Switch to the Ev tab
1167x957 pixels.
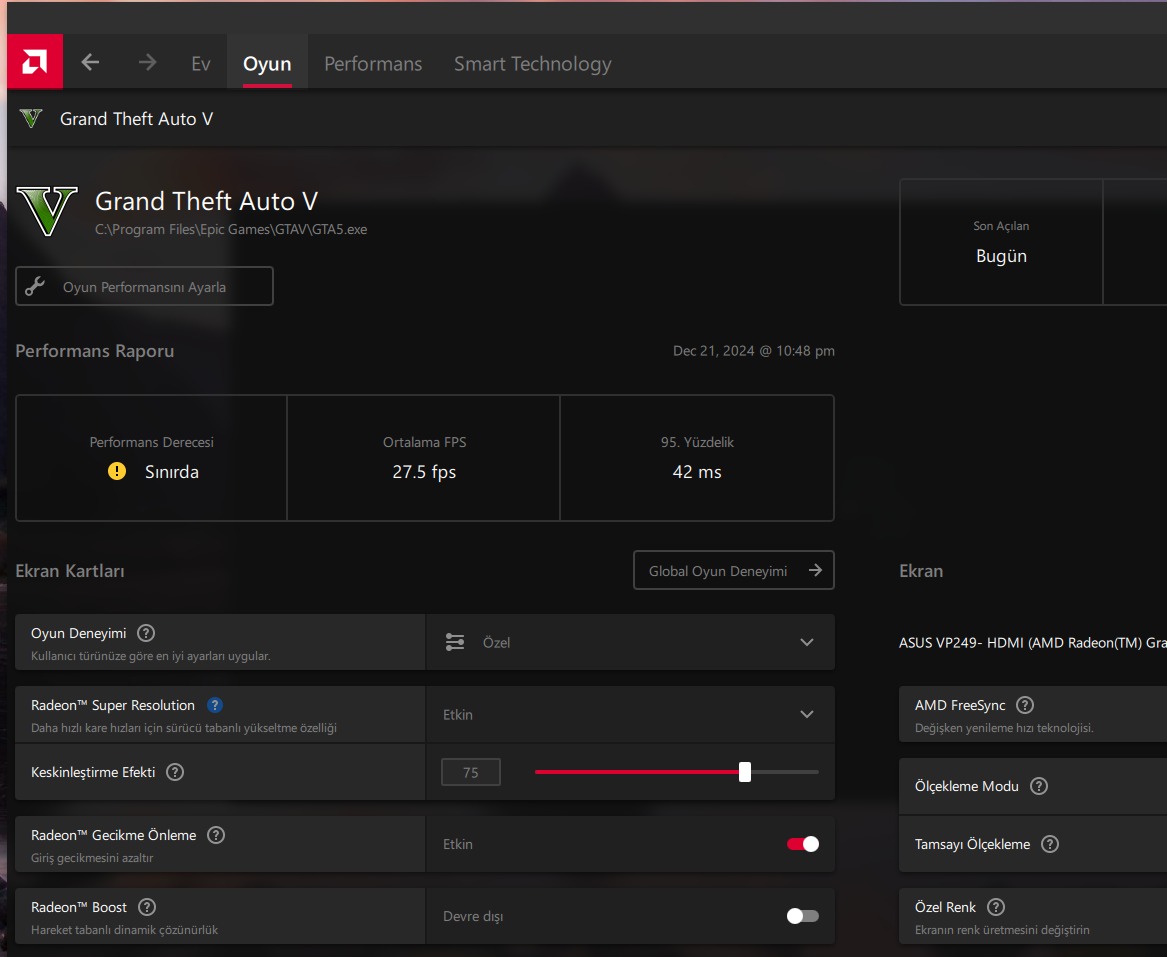201,64
